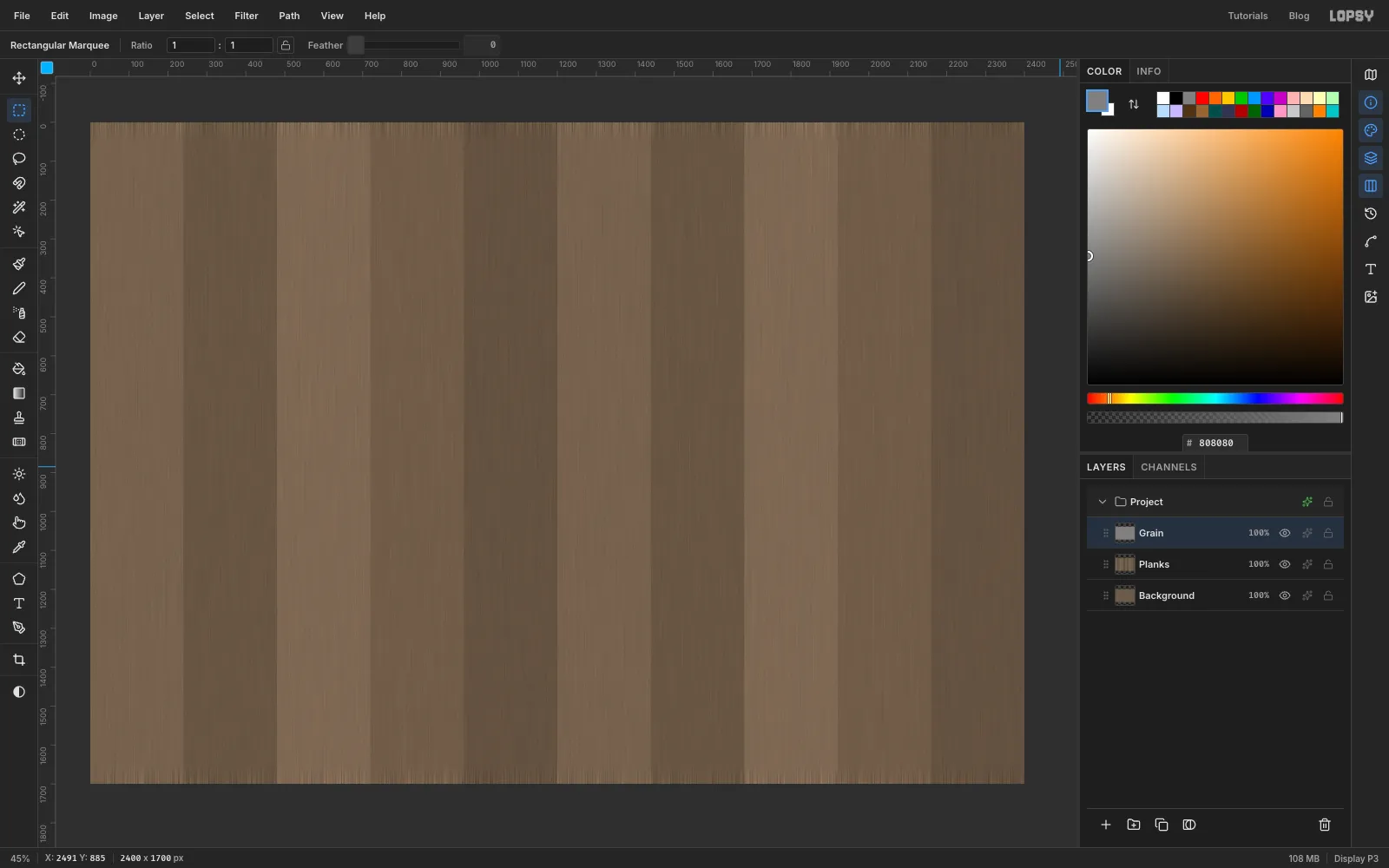
Task: Select the Gradient tool
Action: pyautogui.click(x=19, y=393)
